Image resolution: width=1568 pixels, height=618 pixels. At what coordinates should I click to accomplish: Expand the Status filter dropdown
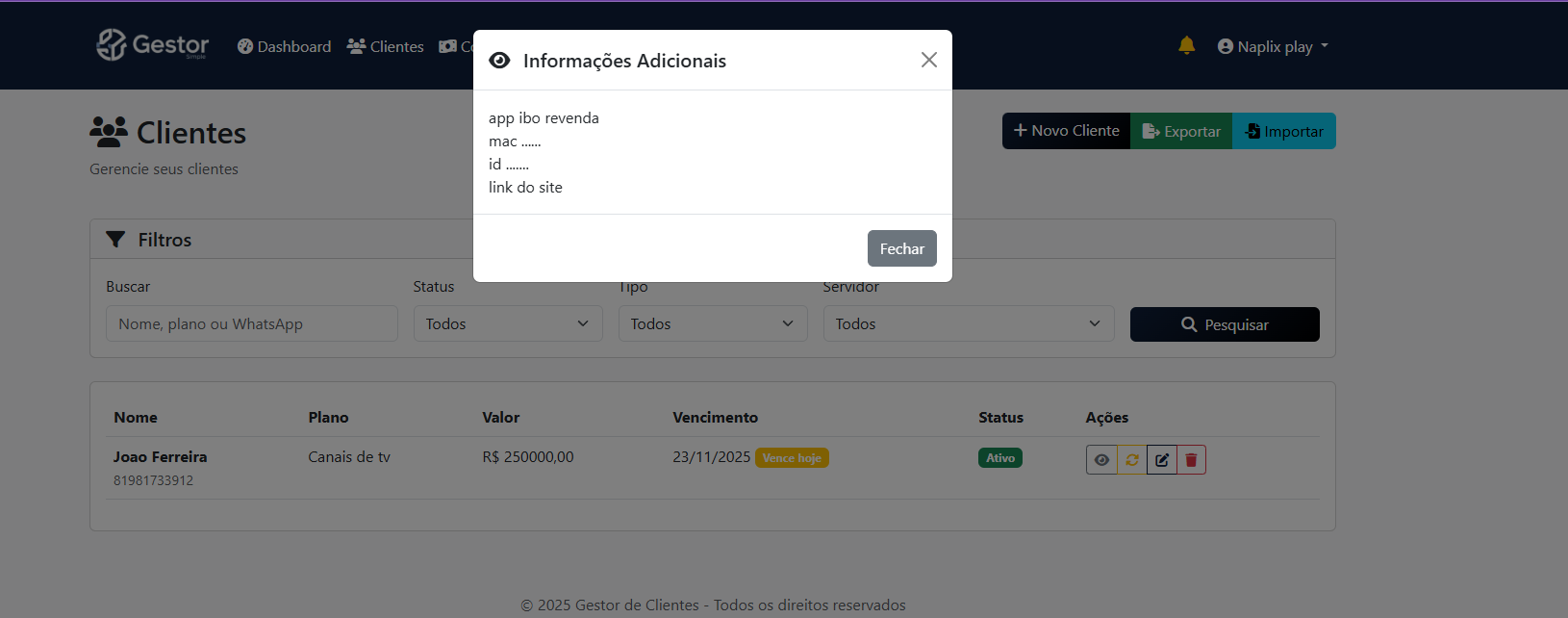(x=507, y=323)
